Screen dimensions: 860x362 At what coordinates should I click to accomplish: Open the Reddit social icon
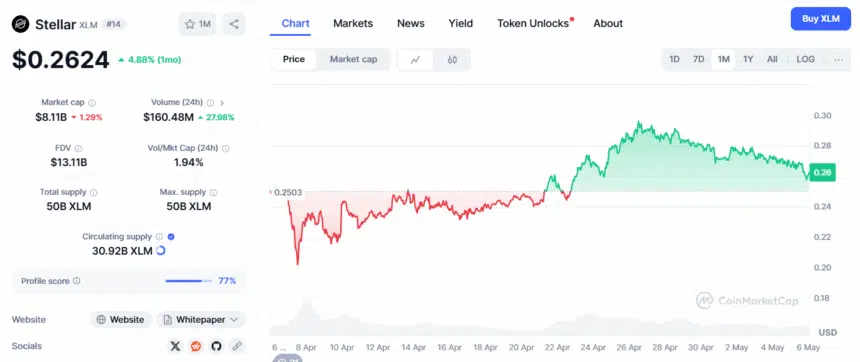196,346
